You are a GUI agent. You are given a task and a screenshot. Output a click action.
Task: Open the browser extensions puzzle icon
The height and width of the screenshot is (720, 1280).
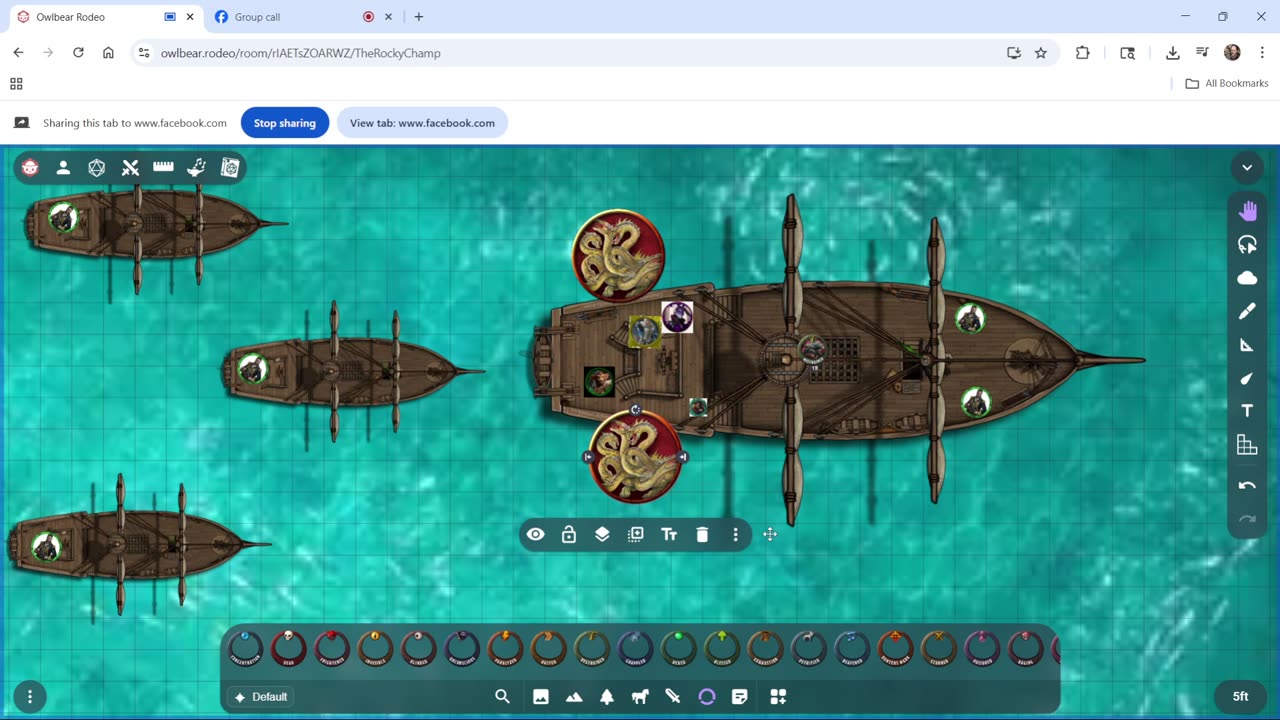pyautogui.click(x=1082, y=53)
